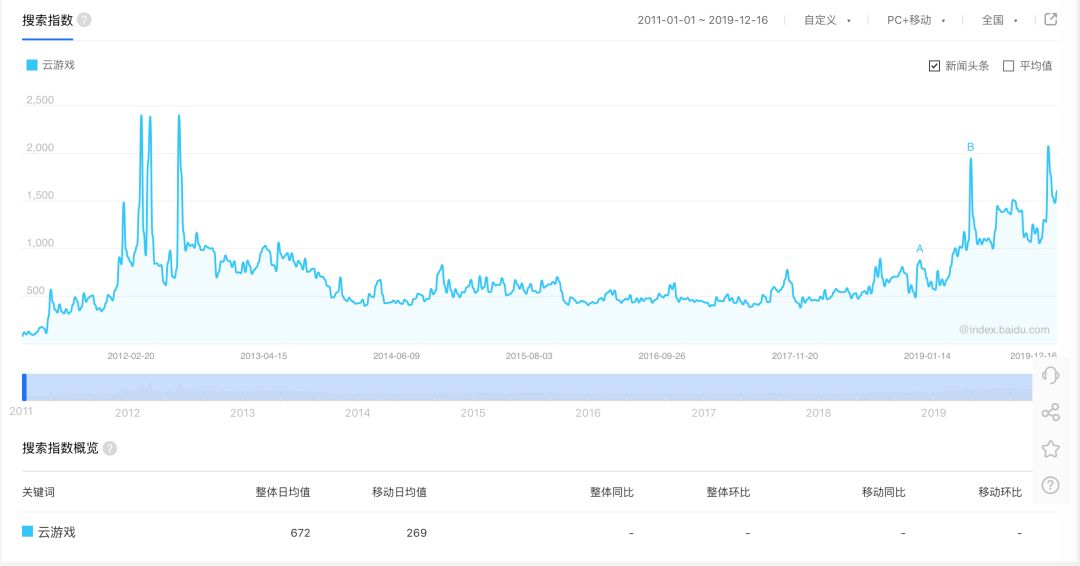Viewport: 1080px width, 566px height.
Task: Click news marker A on the chart
Action: click(920, 249)
